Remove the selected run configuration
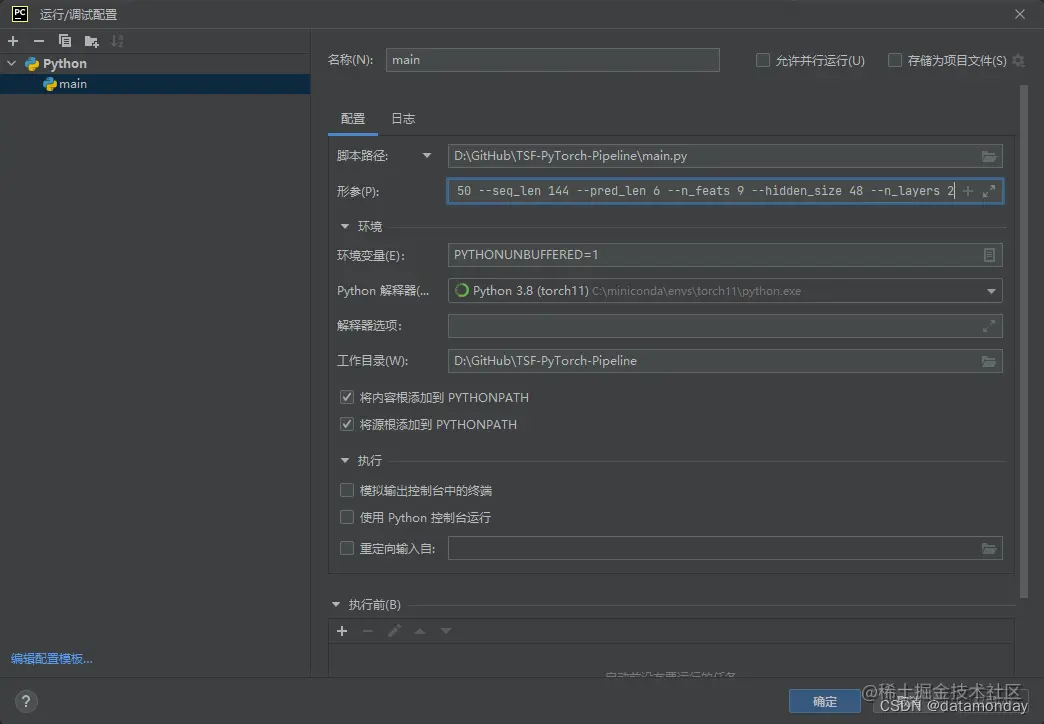The height and width of the screenshot is (724, 1044). 39,41
